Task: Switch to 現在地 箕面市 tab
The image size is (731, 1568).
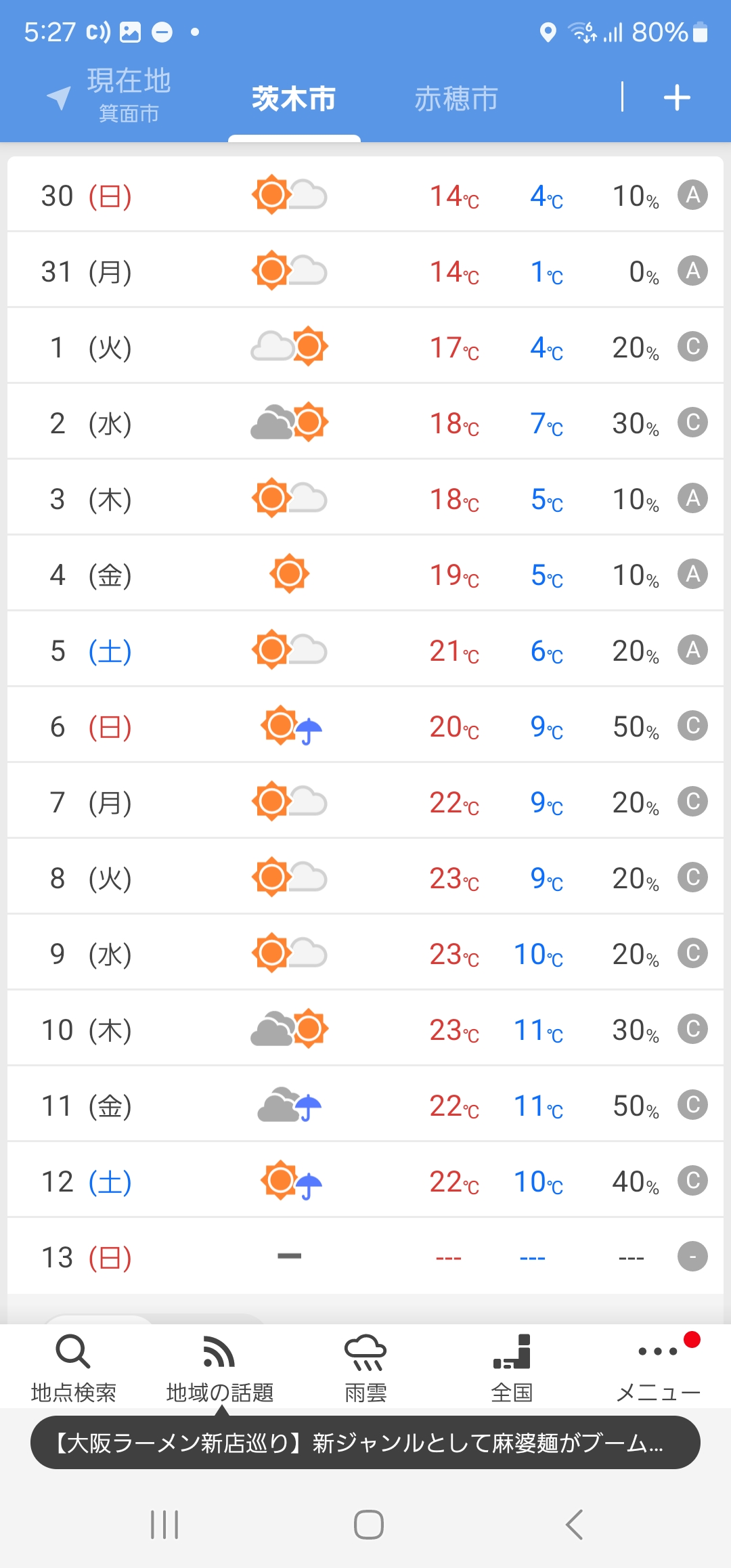Action: (129, 95)
